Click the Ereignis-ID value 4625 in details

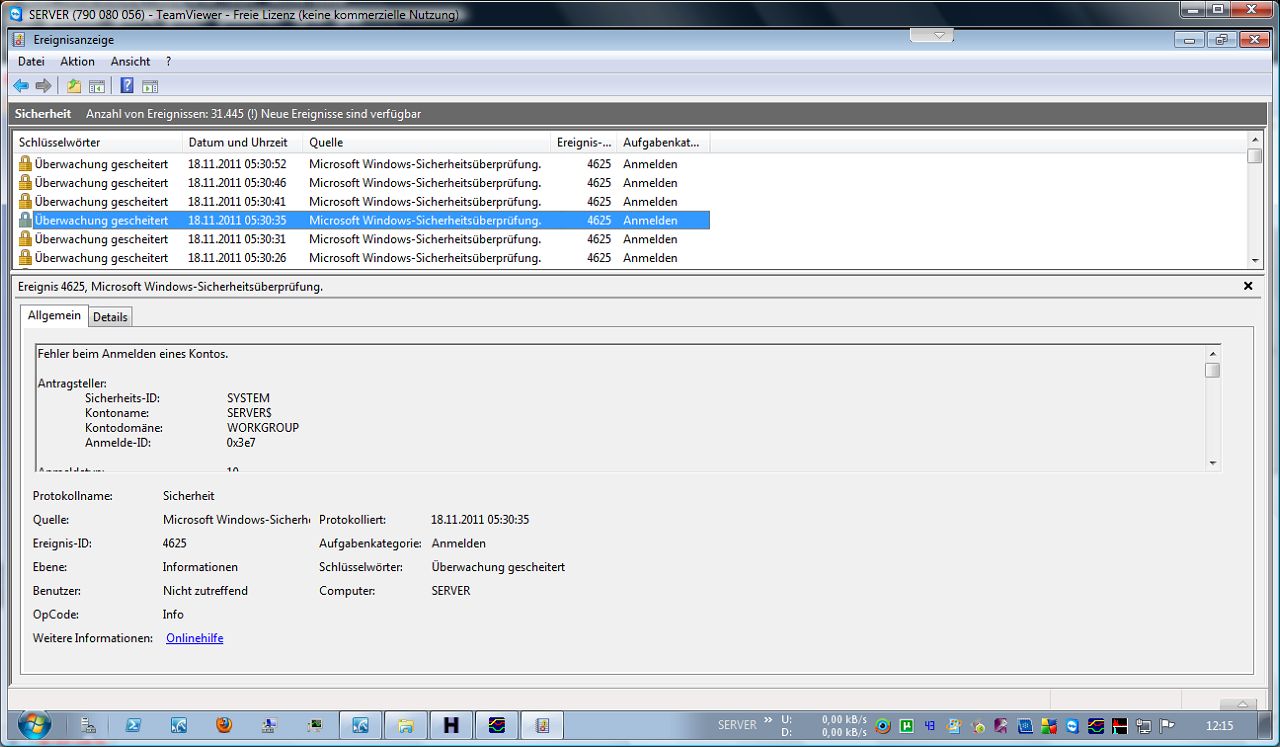(174, 543)
